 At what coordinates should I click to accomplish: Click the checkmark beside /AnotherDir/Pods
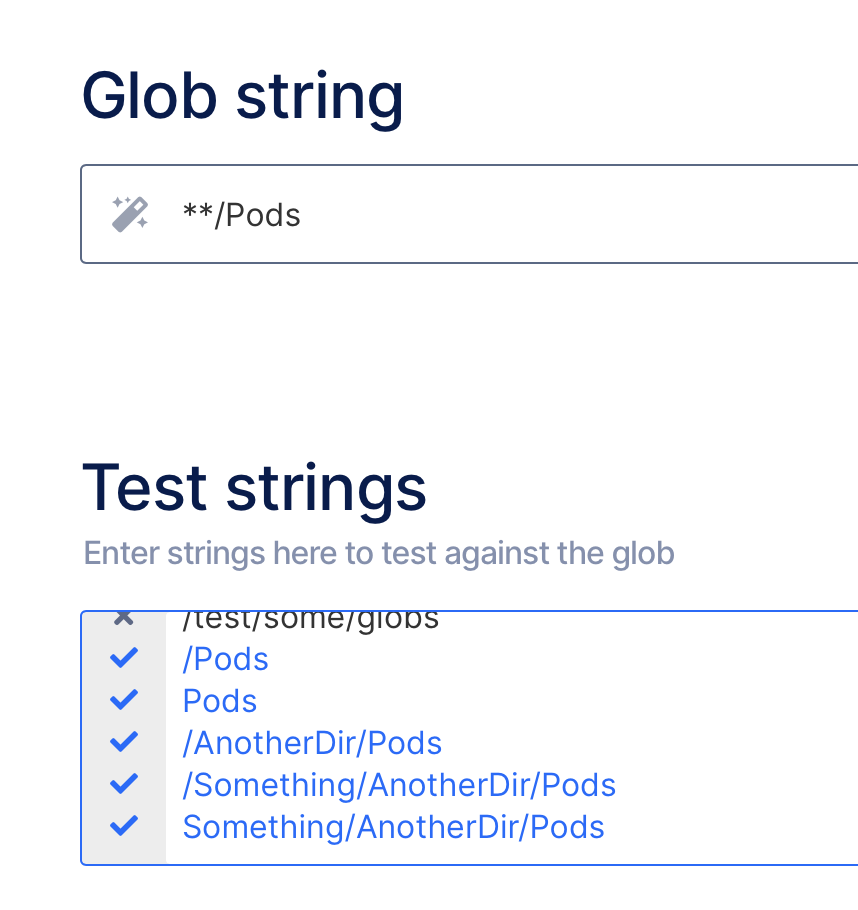[124, 742]
